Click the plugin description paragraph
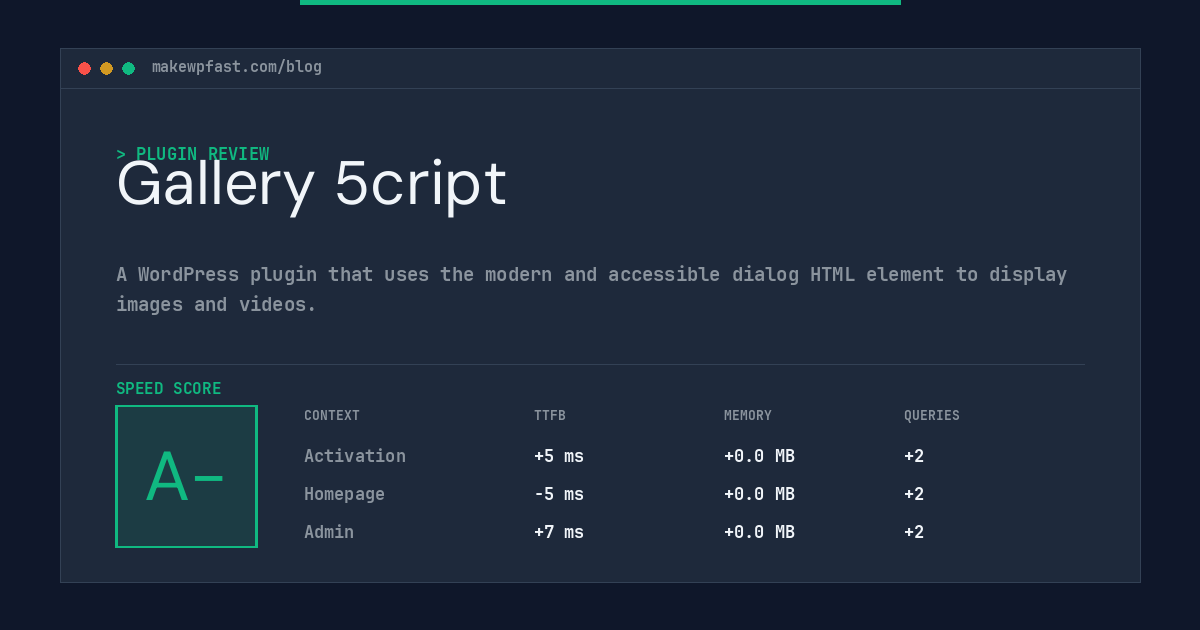1200x630 pixels. click(591, 289)
